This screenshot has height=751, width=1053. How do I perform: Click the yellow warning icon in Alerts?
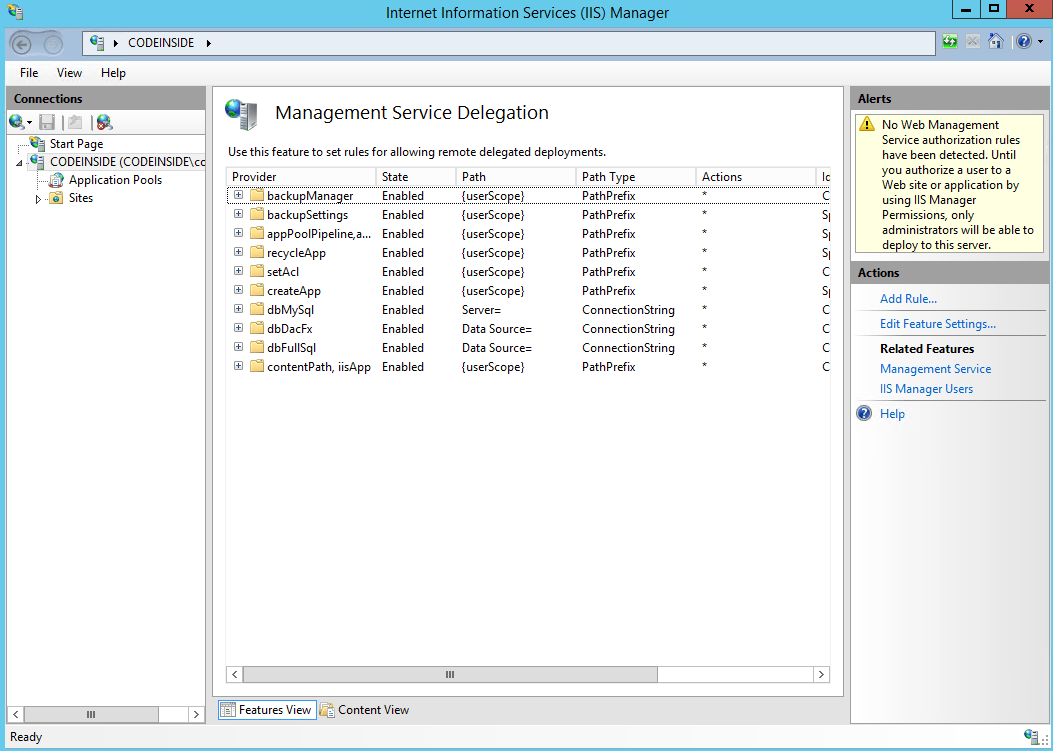[867, 124]
